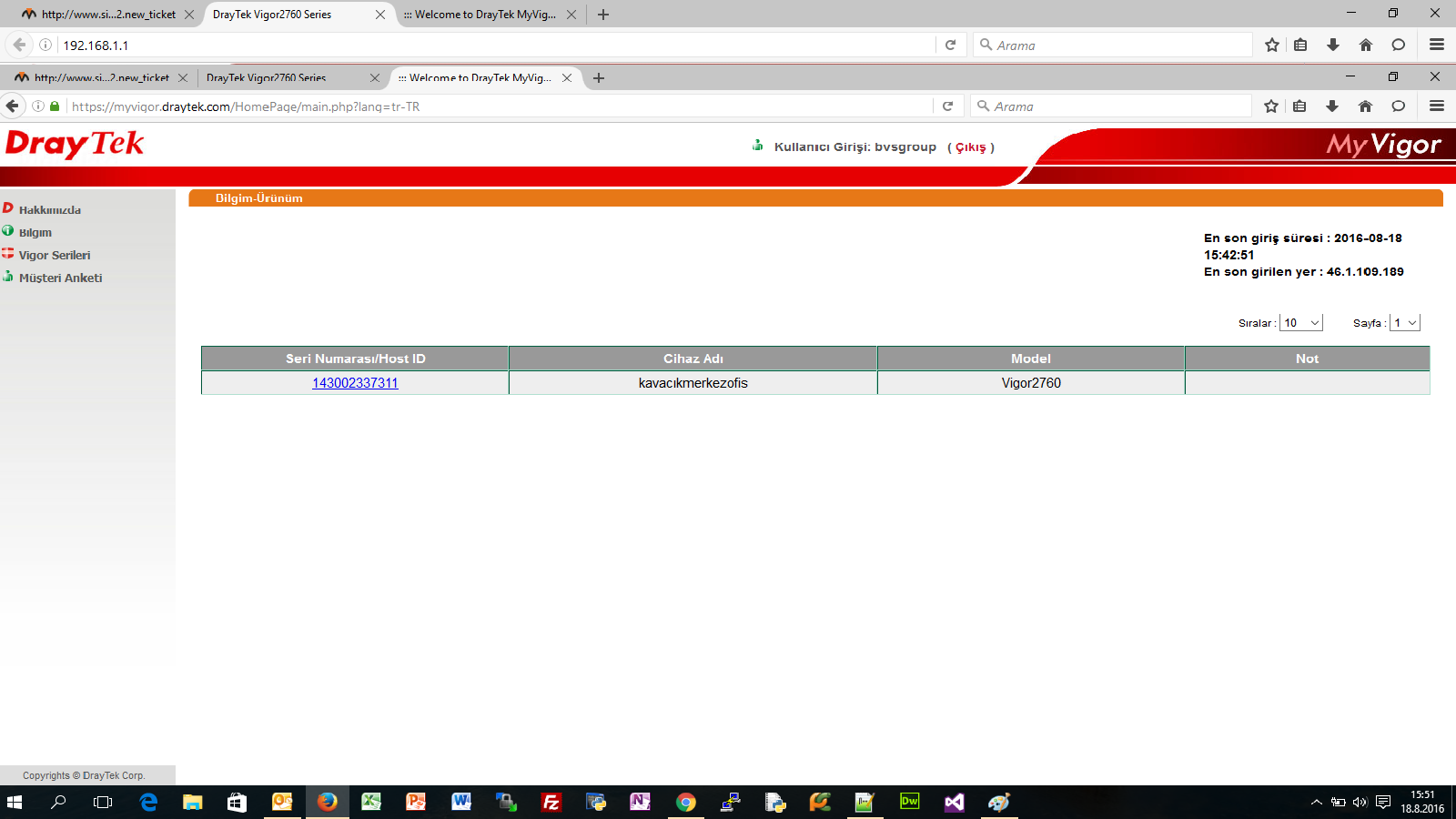This screenshot has height=819, width=1456.
Task: Go to the Firefox home page
Action: [x=1365, y=106]
